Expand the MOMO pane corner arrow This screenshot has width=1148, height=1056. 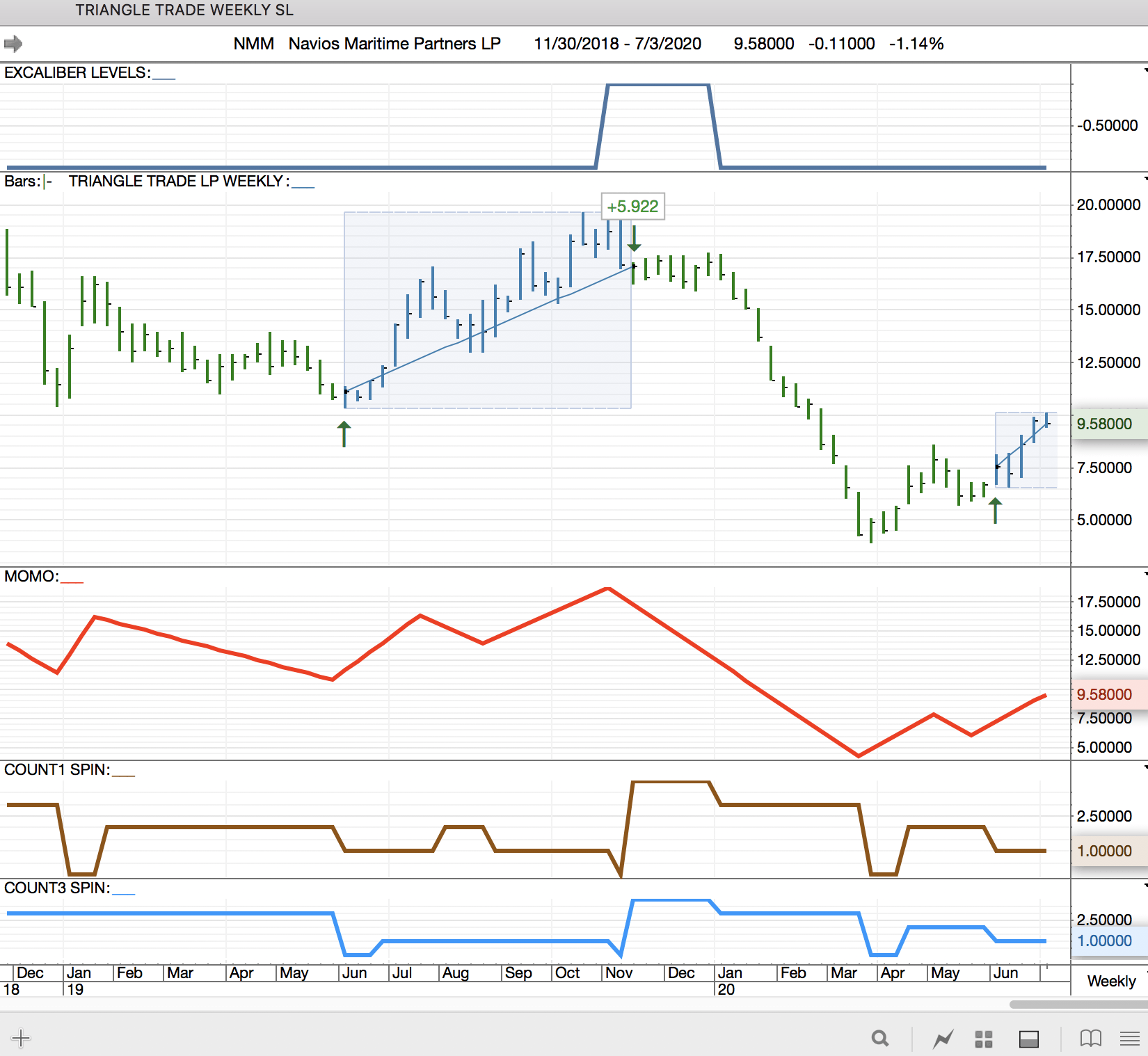pos(1145,573)
